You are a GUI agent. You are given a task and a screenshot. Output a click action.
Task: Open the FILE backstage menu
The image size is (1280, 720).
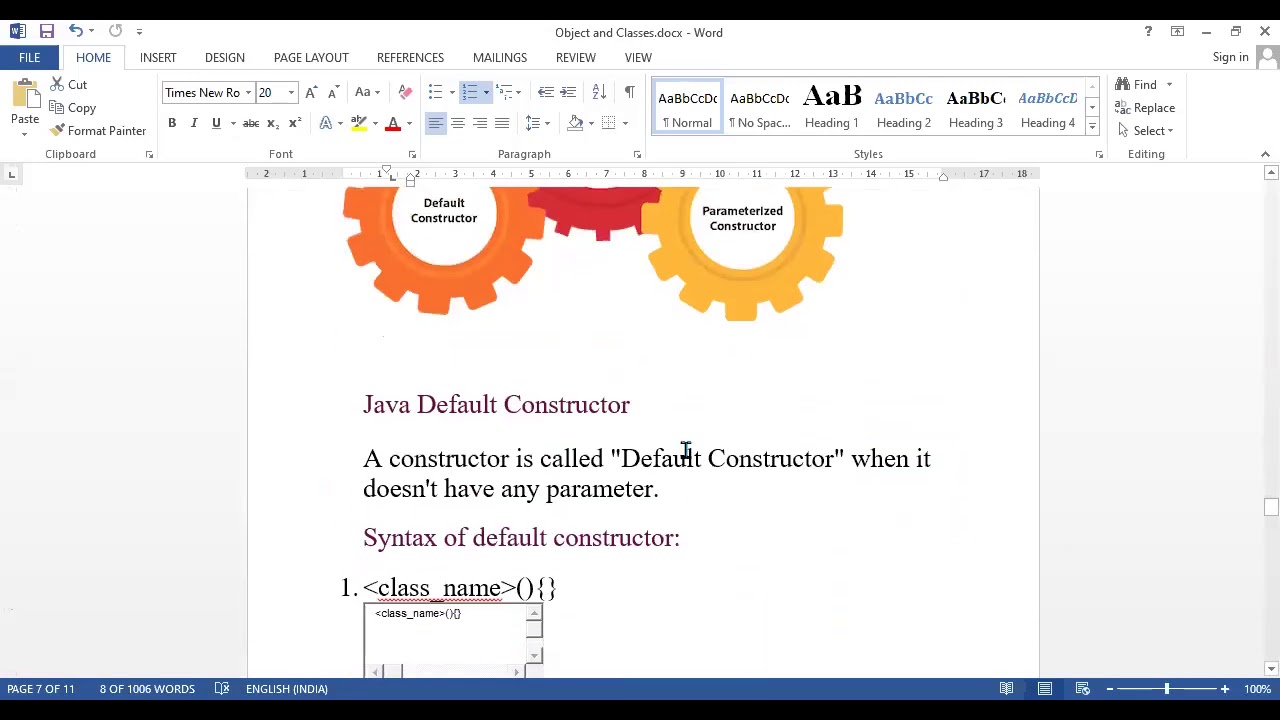(29, 58)
